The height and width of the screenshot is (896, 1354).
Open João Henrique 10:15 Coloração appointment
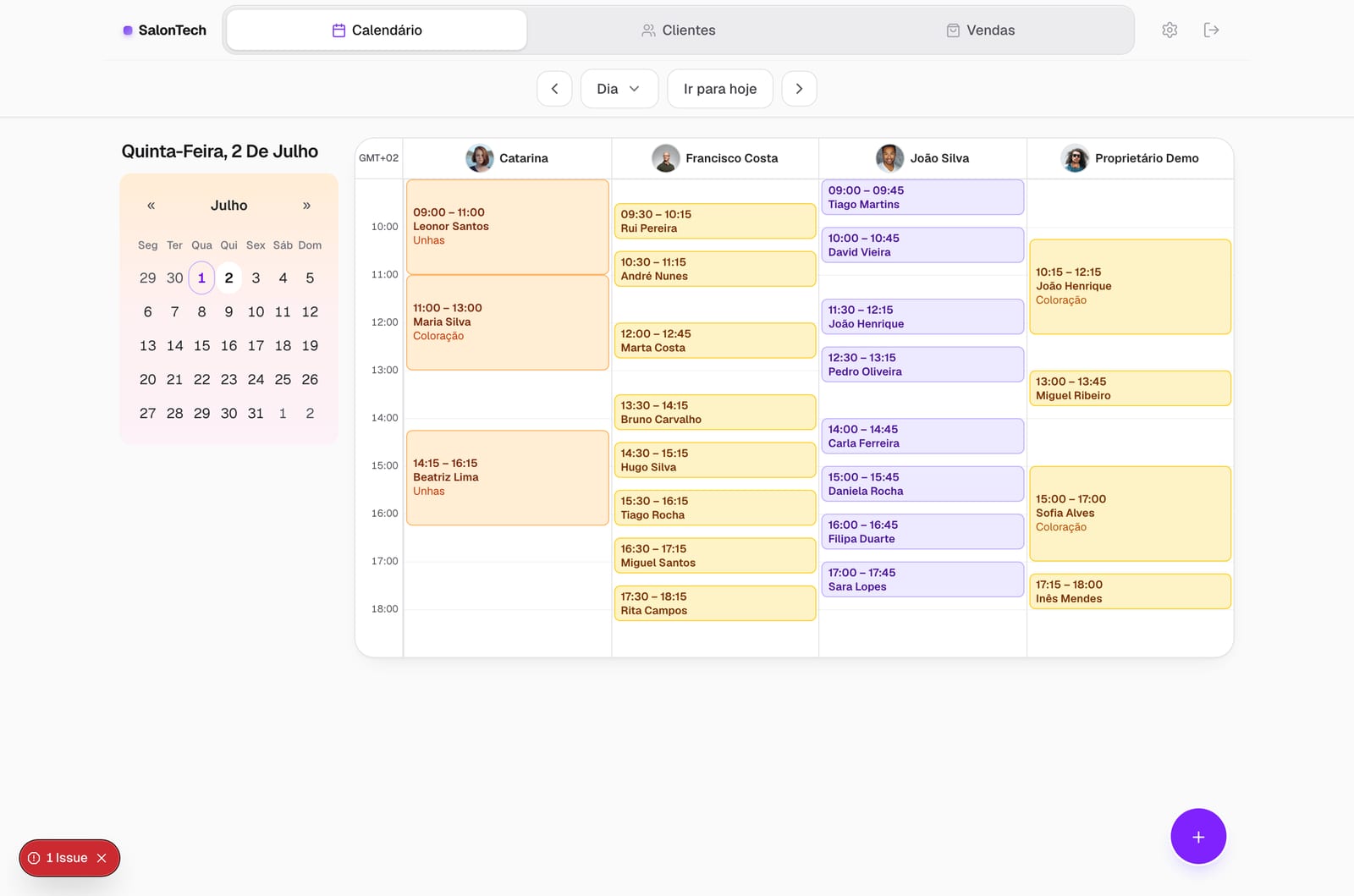click(1130, 287)
